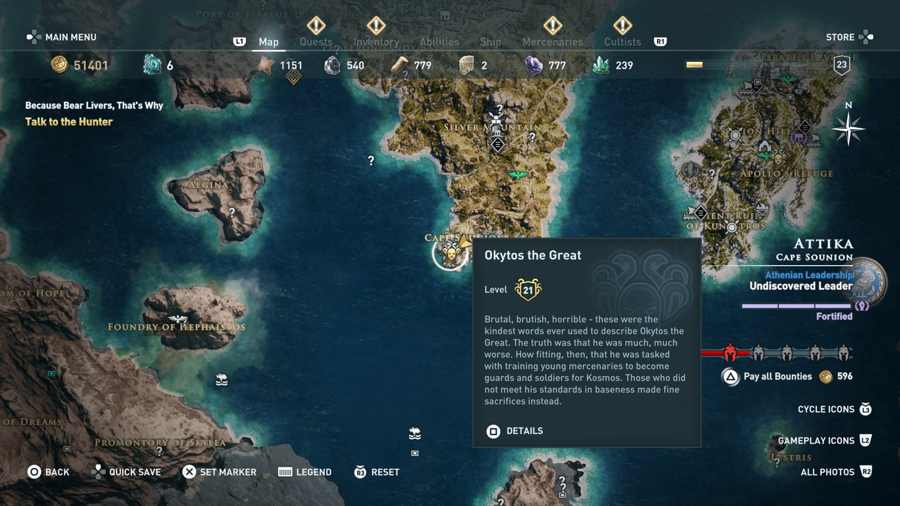Click the Set Marker X icon

click(189, 472)
